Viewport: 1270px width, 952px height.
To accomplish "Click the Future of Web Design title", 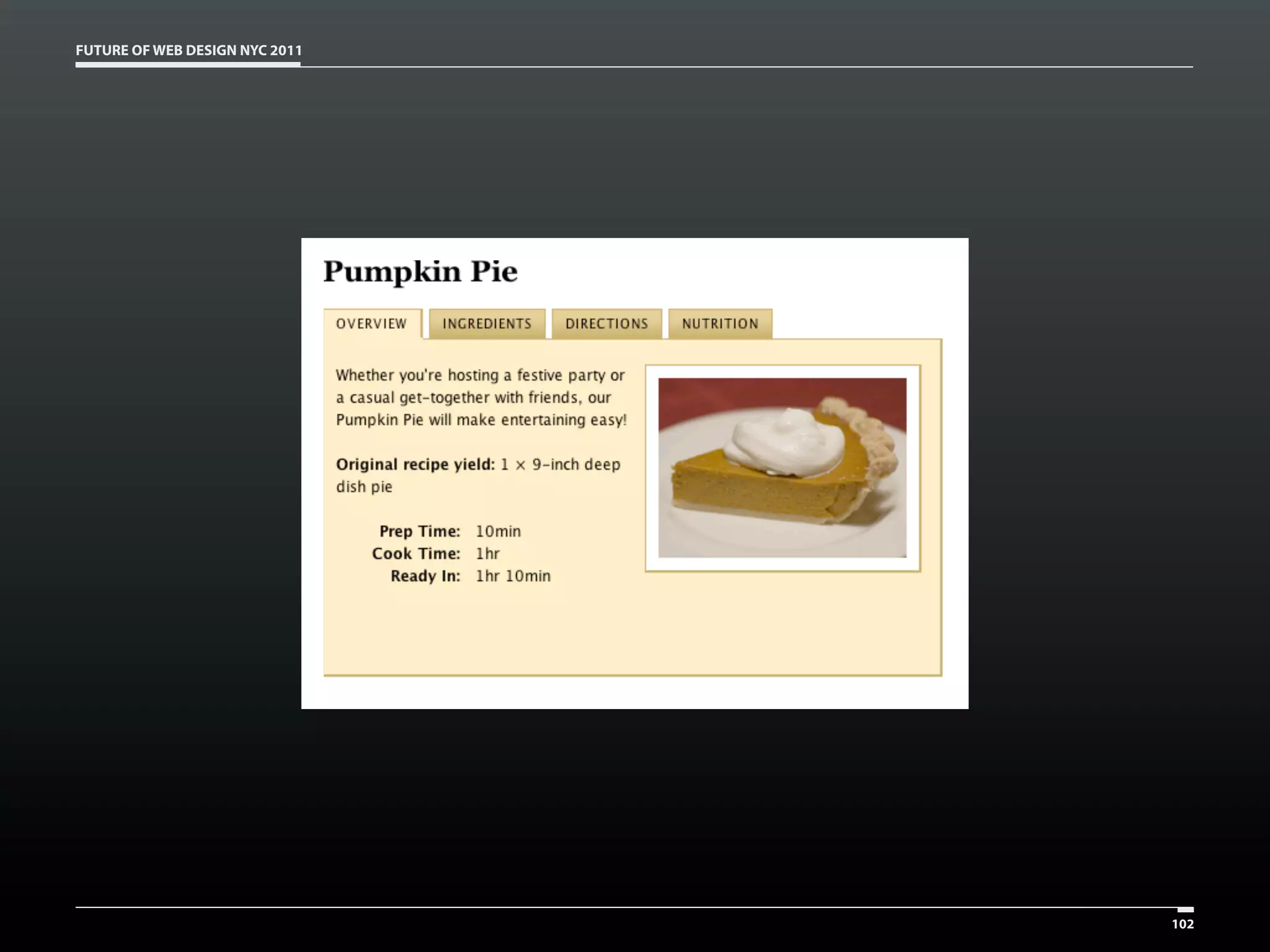I will pyautogui.click(x=189, y=50).
